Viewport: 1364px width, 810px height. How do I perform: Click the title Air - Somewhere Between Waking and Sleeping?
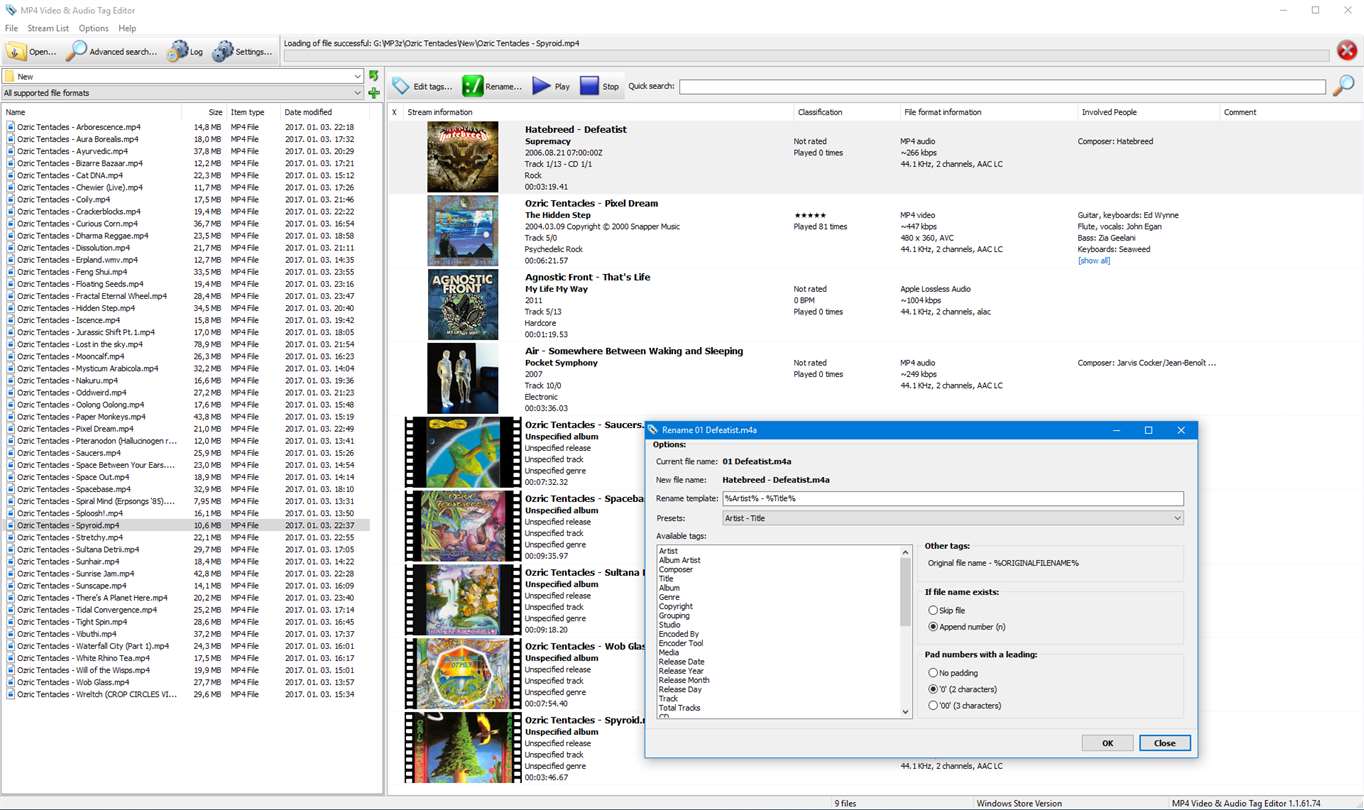(x=634, y=351)
